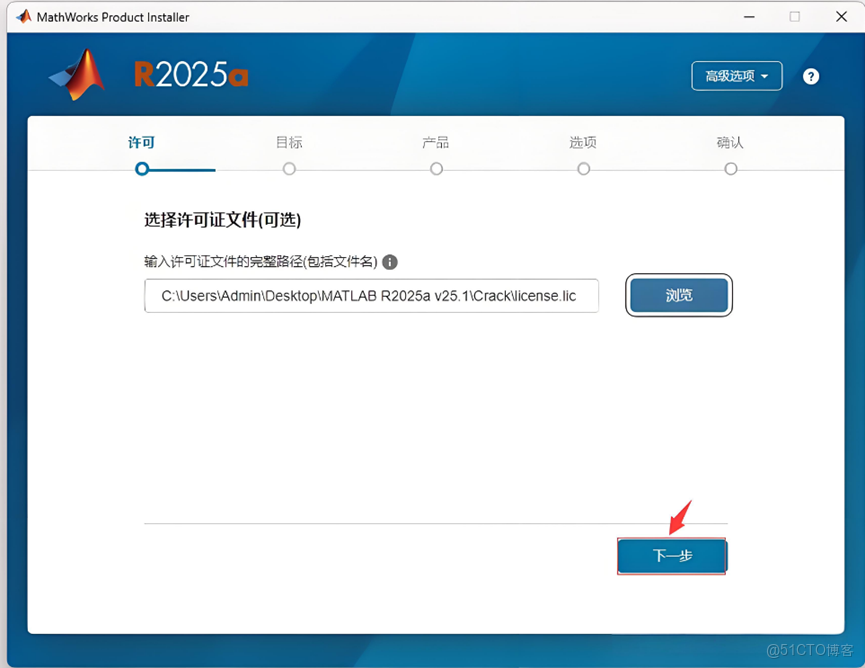Screen dimensions: 865x668
Task: Click the MATLAB membrane logo
Action: (x=76, y=74)
